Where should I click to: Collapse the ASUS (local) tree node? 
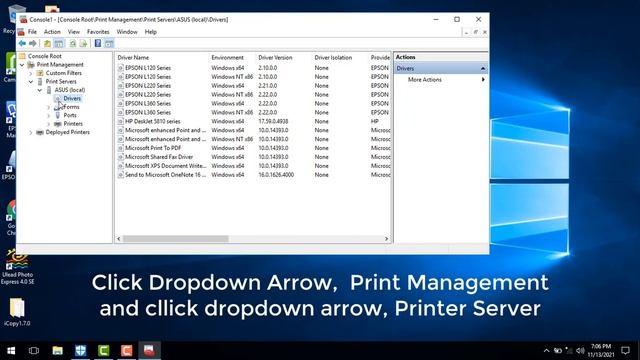point(40,90)
